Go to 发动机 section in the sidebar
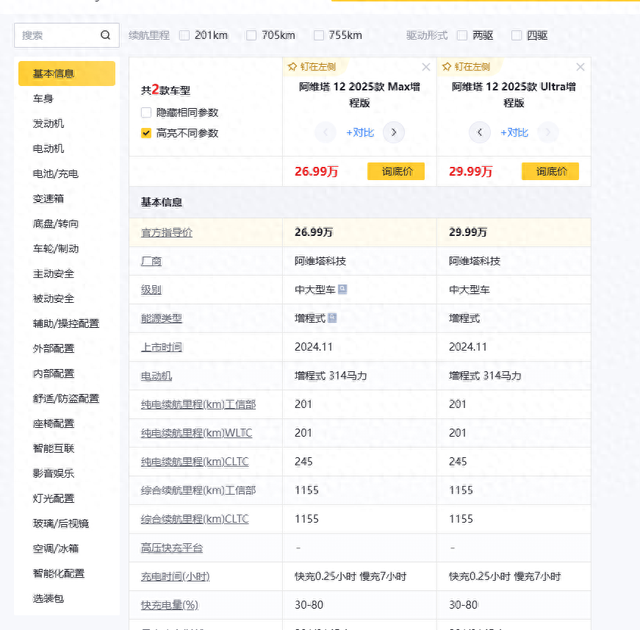The image size is (640, 630). (x=48, y=123)
